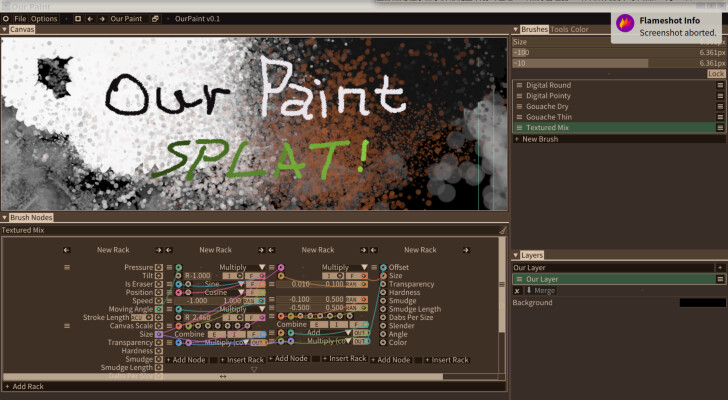Click the Merge layer button

click(540, 290)
